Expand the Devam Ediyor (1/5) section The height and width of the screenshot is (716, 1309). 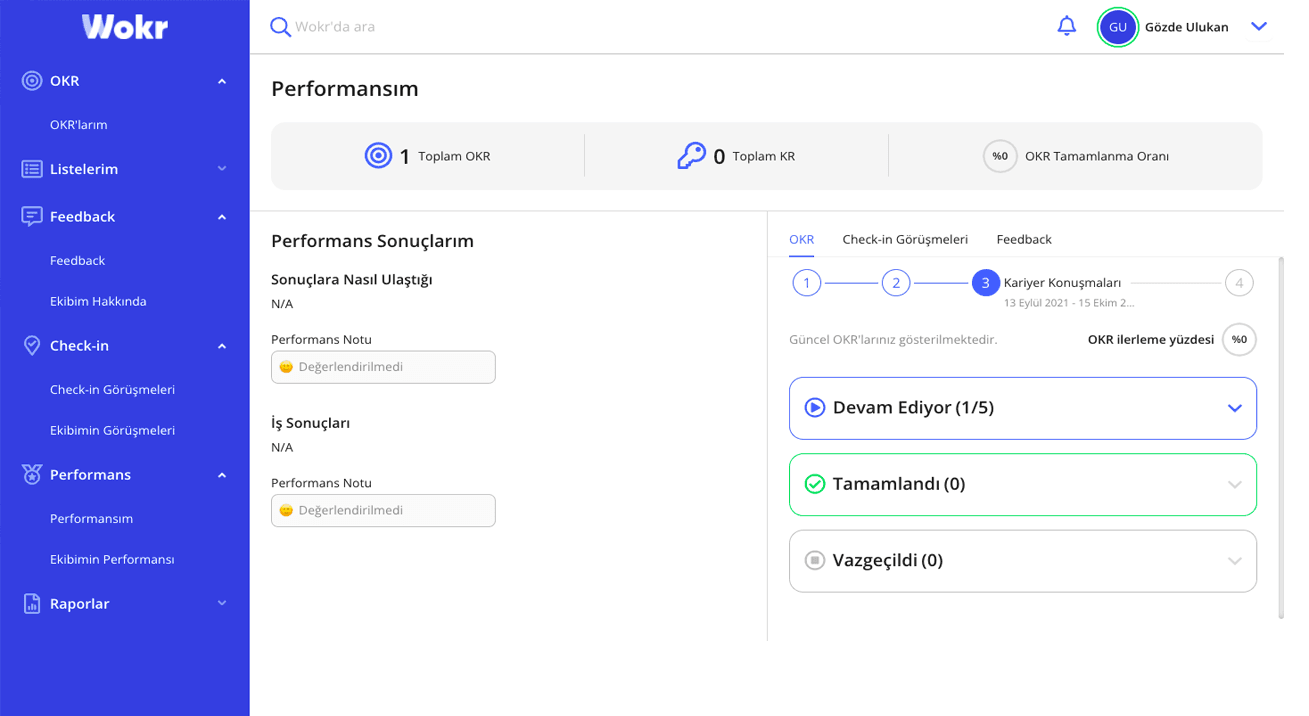[x=1234, y=408]
